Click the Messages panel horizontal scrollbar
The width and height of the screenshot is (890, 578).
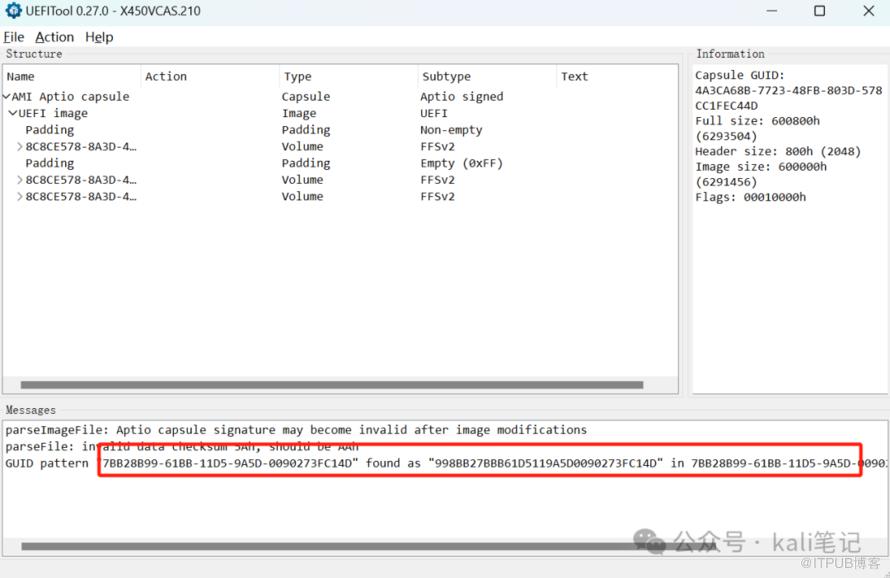click(x=330, y=547)
